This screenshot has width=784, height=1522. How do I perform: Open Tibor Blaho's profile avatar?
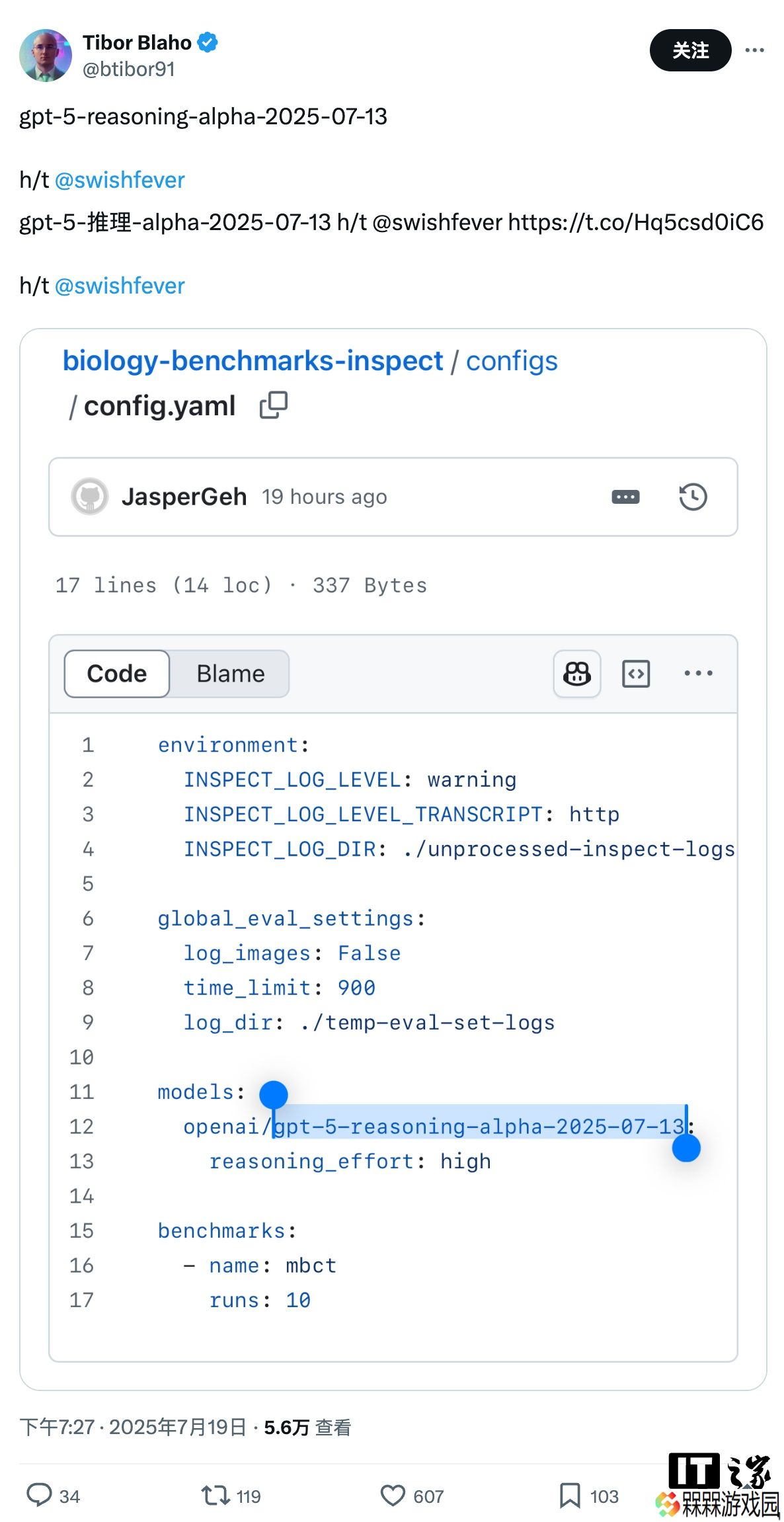pos(46,56)
